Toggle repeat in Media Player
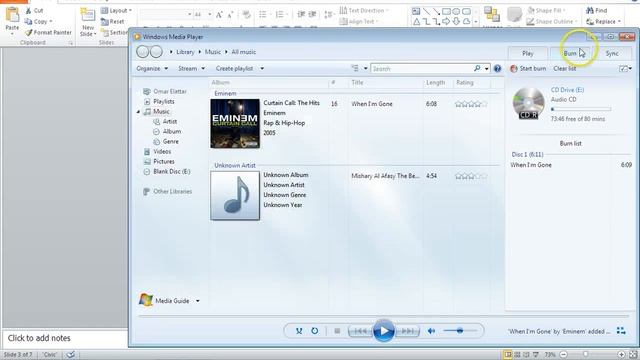Screen dimensions: 640x360 click(315, 331)
